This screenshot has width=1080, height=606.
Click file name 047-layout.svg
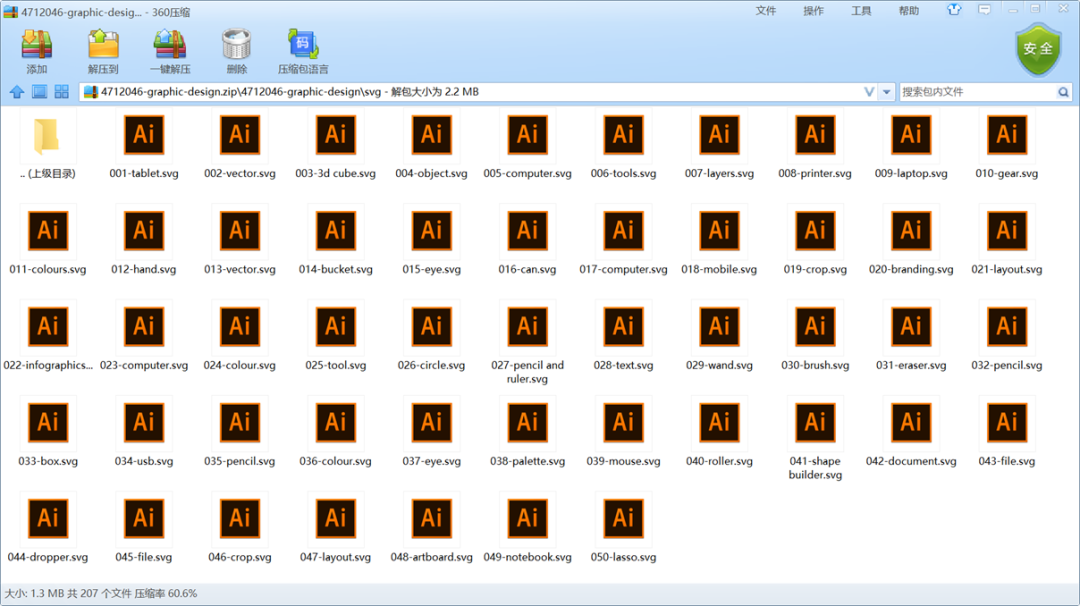pyautogui.click(x=335, y=556)
